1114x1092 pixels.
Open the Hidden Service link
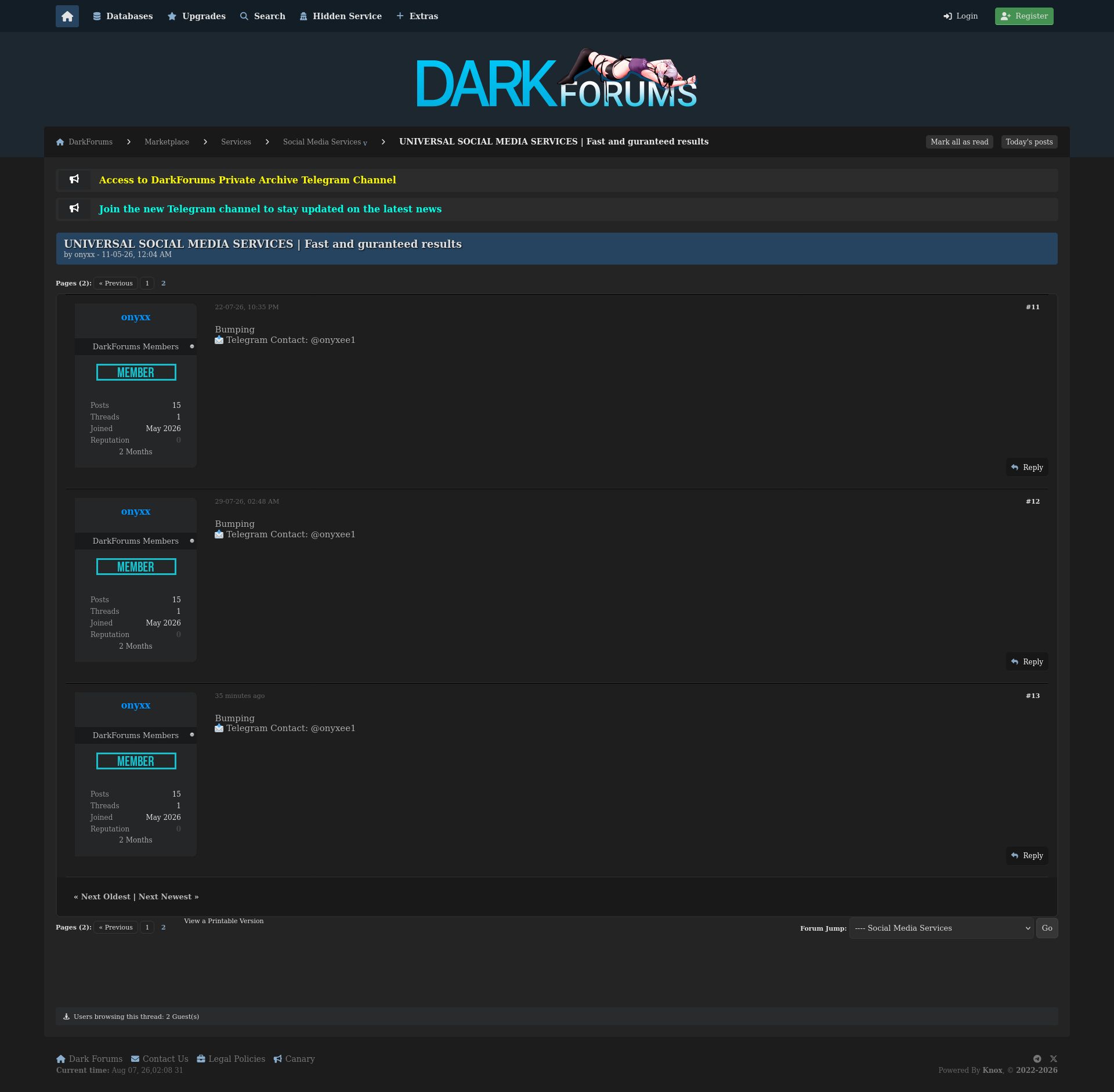point(341,16)
